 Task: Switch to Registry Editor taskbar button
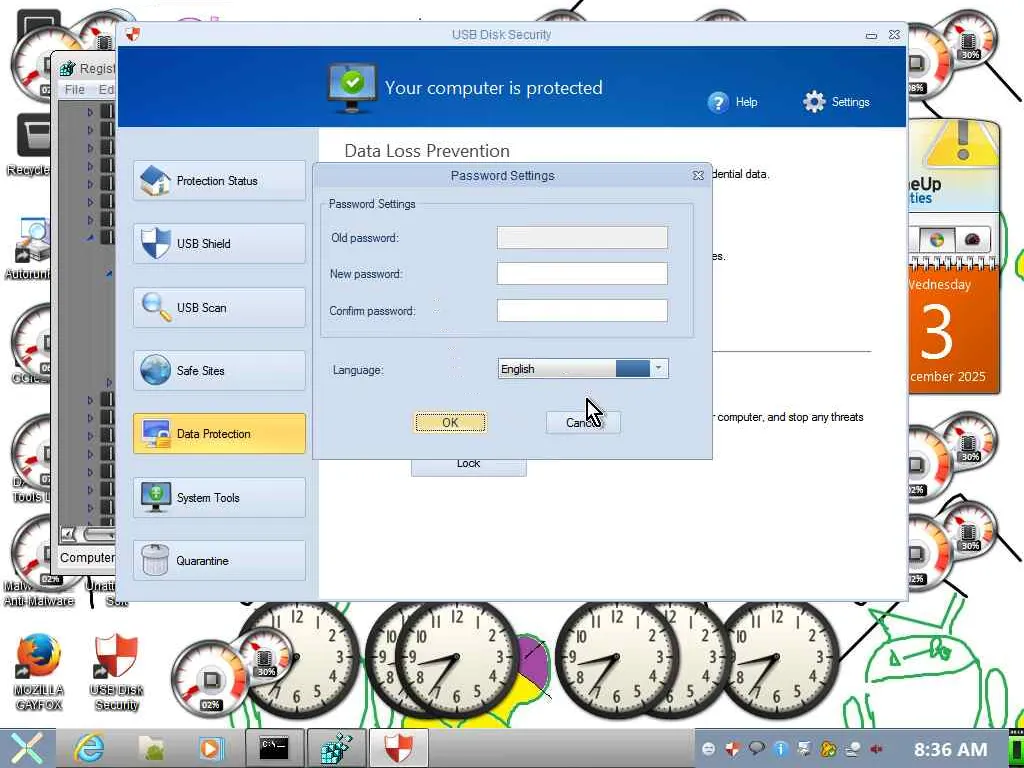[x=336, y=748]
